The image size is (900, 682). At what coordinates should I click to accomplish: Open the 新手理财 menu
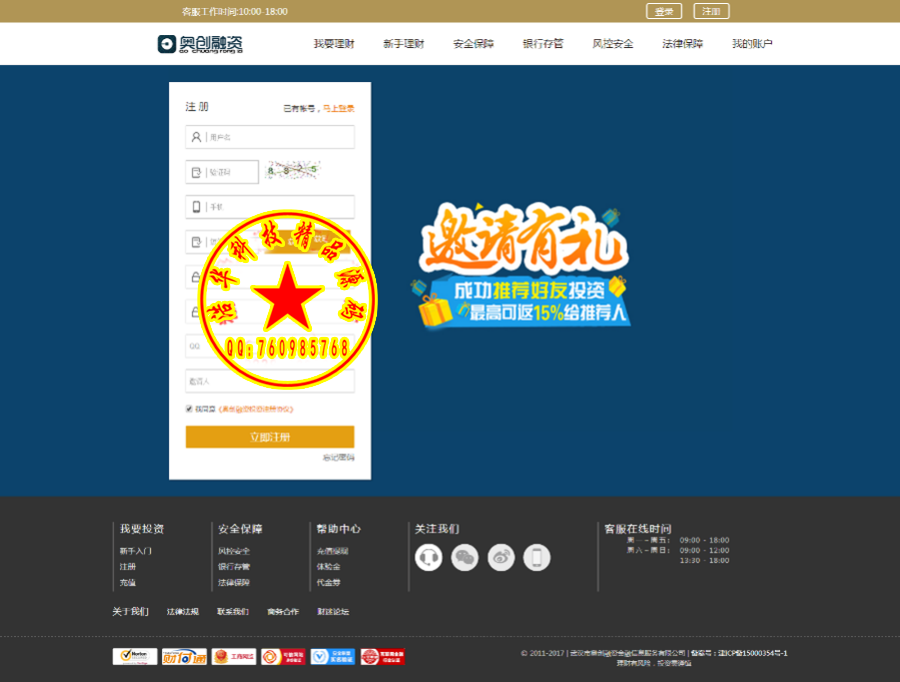[x=404, y=44]
